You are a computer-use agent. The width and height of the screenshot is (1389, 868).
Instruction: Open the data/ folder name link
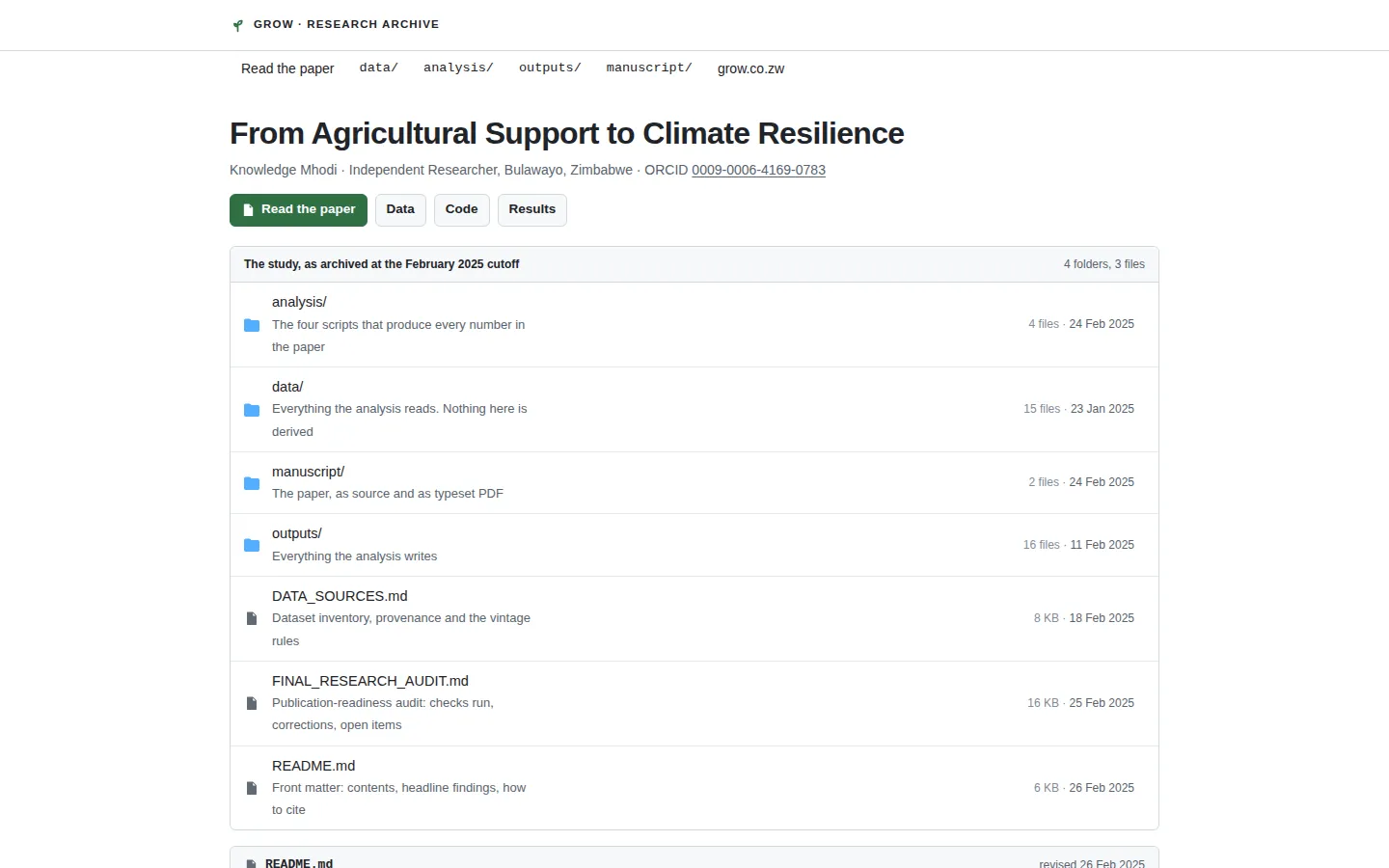point(287,387)
